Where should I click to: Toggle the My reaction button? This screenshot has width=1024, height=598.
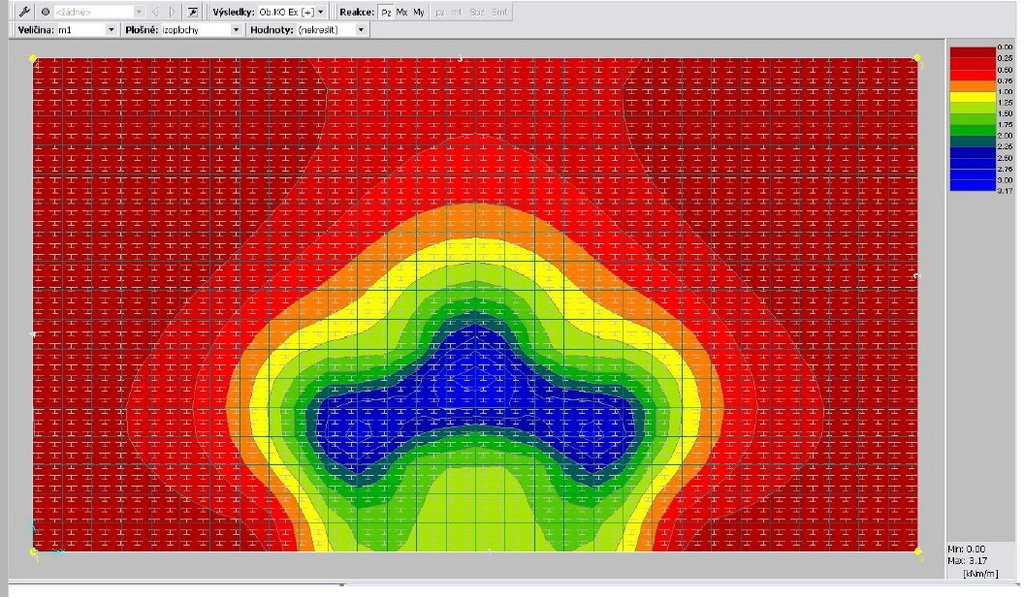pos(419,12)
